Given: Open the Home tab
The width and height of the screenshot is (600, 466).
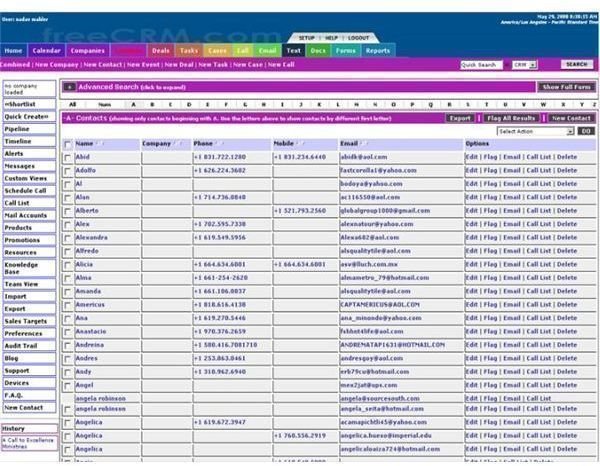Looking at the screenshot, I should pos(13,51).
